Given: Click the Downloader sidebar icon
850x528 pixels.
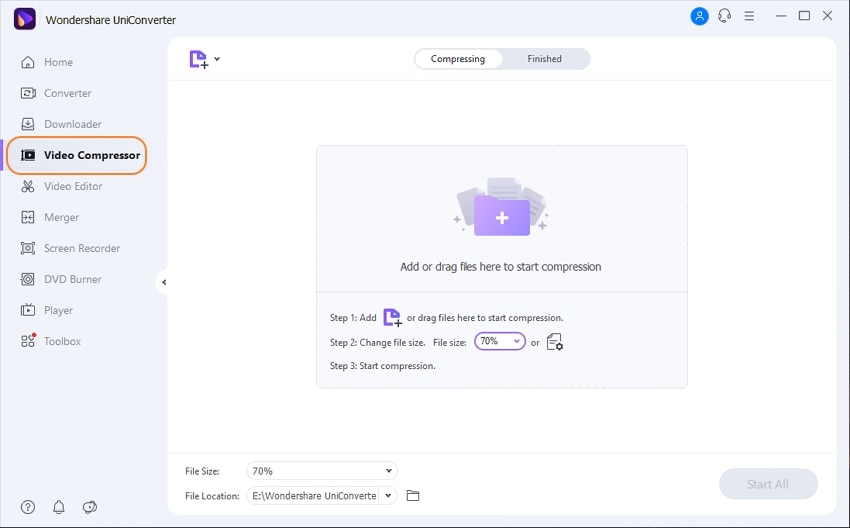Looking at the screenshot, I should pyautogui.click(x=28, y=124).
